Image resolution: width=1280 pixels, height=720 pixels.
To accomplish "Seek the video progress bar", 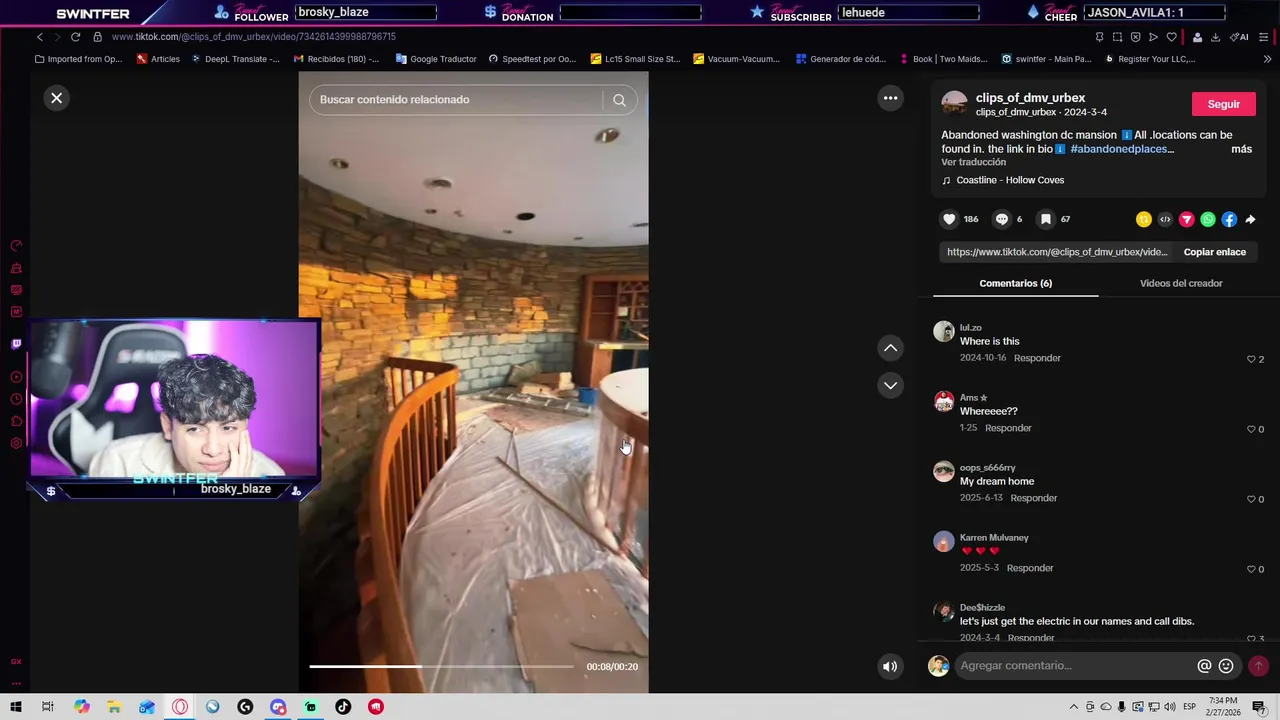I will [441, 666].
